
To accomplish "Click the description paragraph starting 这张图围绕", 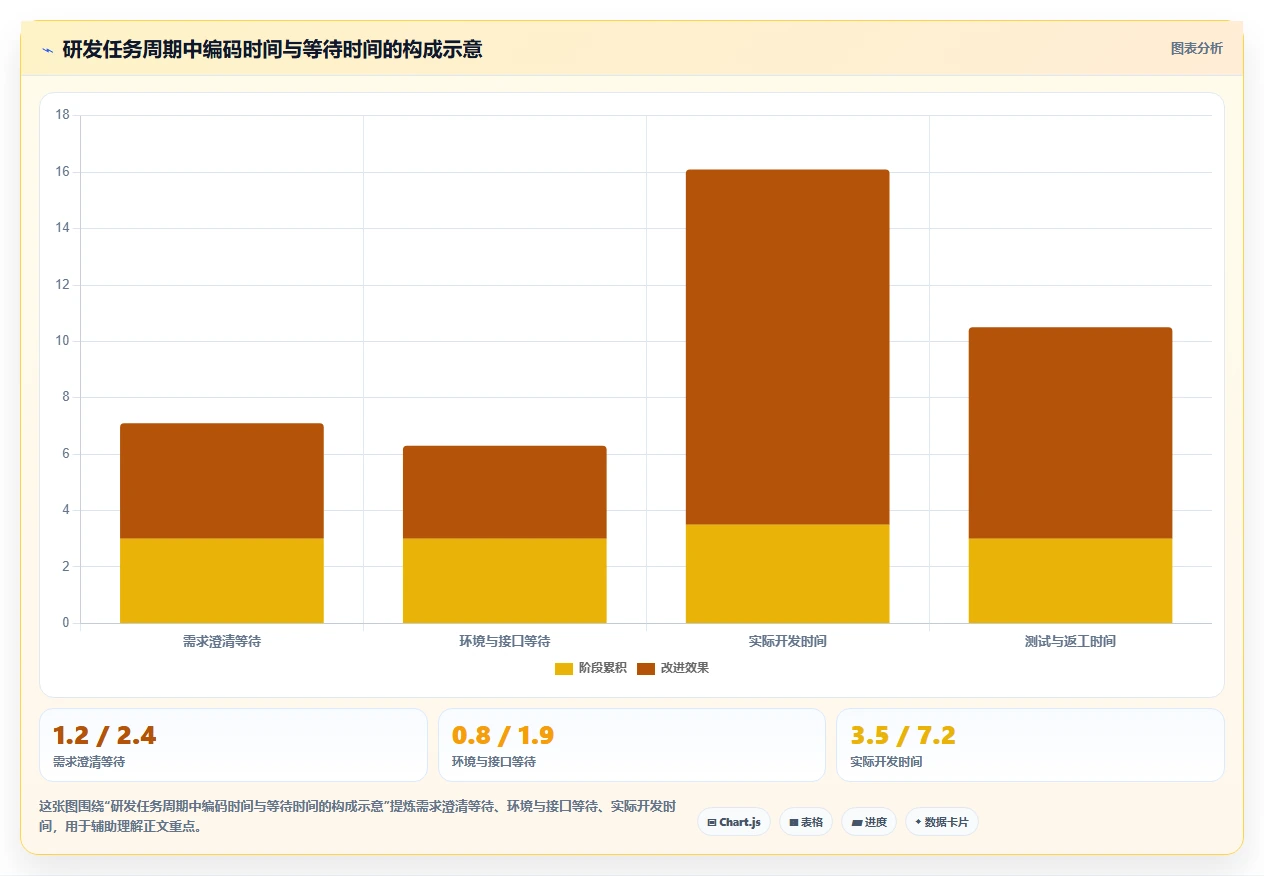I will (x=358, y=816).
